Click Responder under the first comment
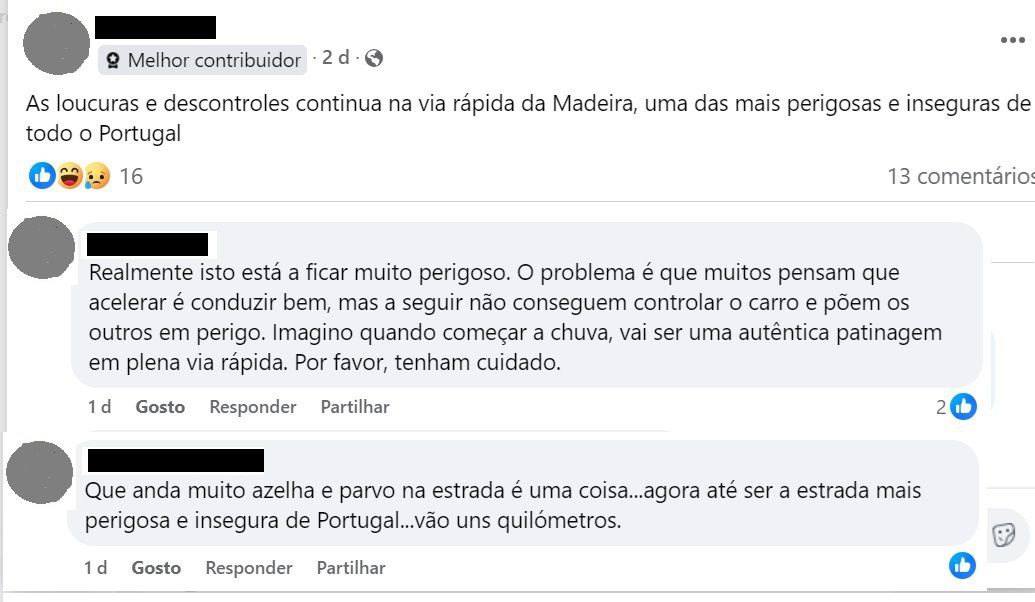 click(253, 407)
